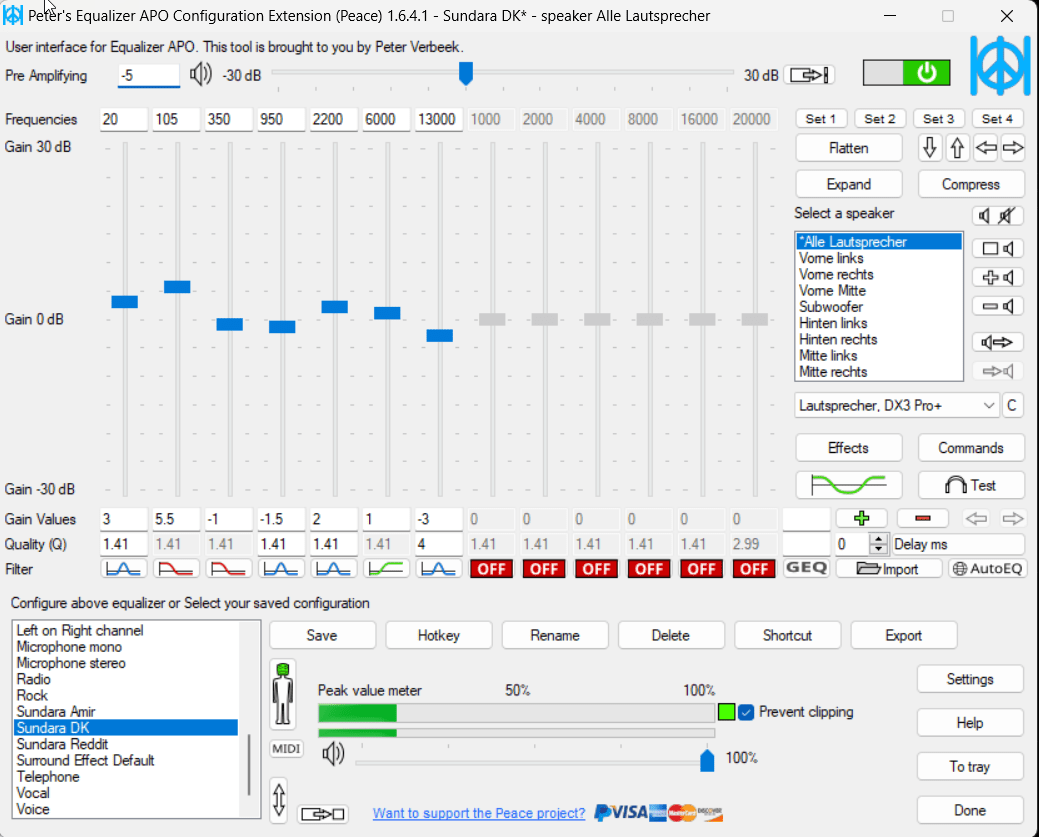Viewport: 1039px width, 837px height.
Task: Click the bottom-left interface switch arrow icon
Action: pos(323,814)
